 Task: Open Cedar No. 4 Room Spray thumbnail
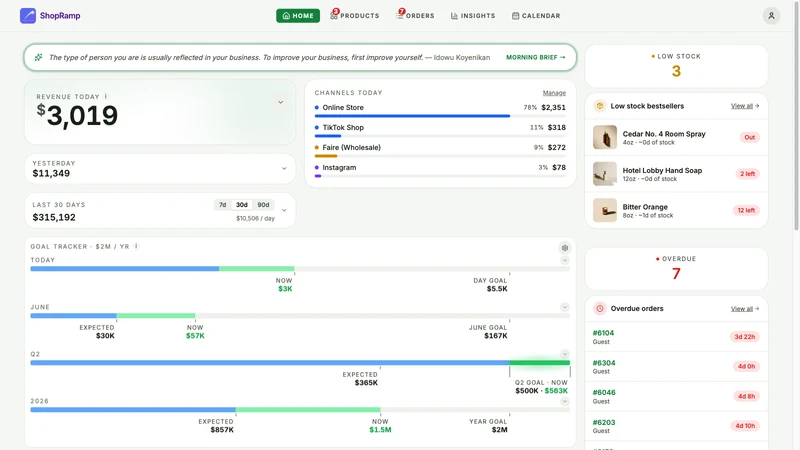605,137
